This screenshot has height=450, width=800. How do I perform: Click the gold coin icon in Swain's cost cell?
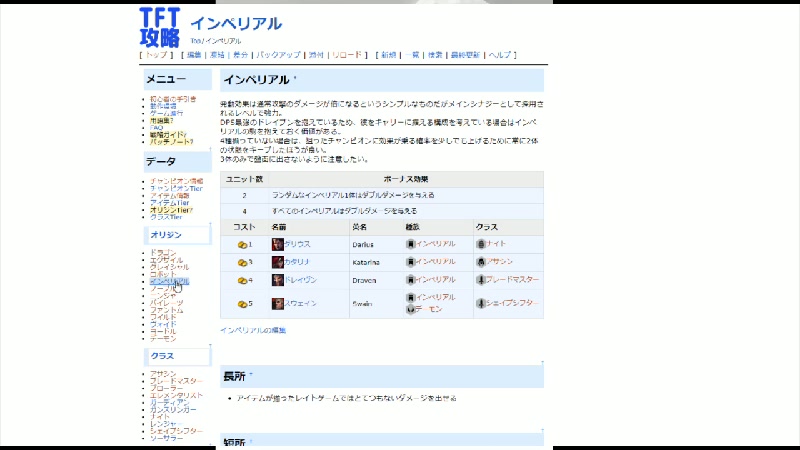point(242,304)
